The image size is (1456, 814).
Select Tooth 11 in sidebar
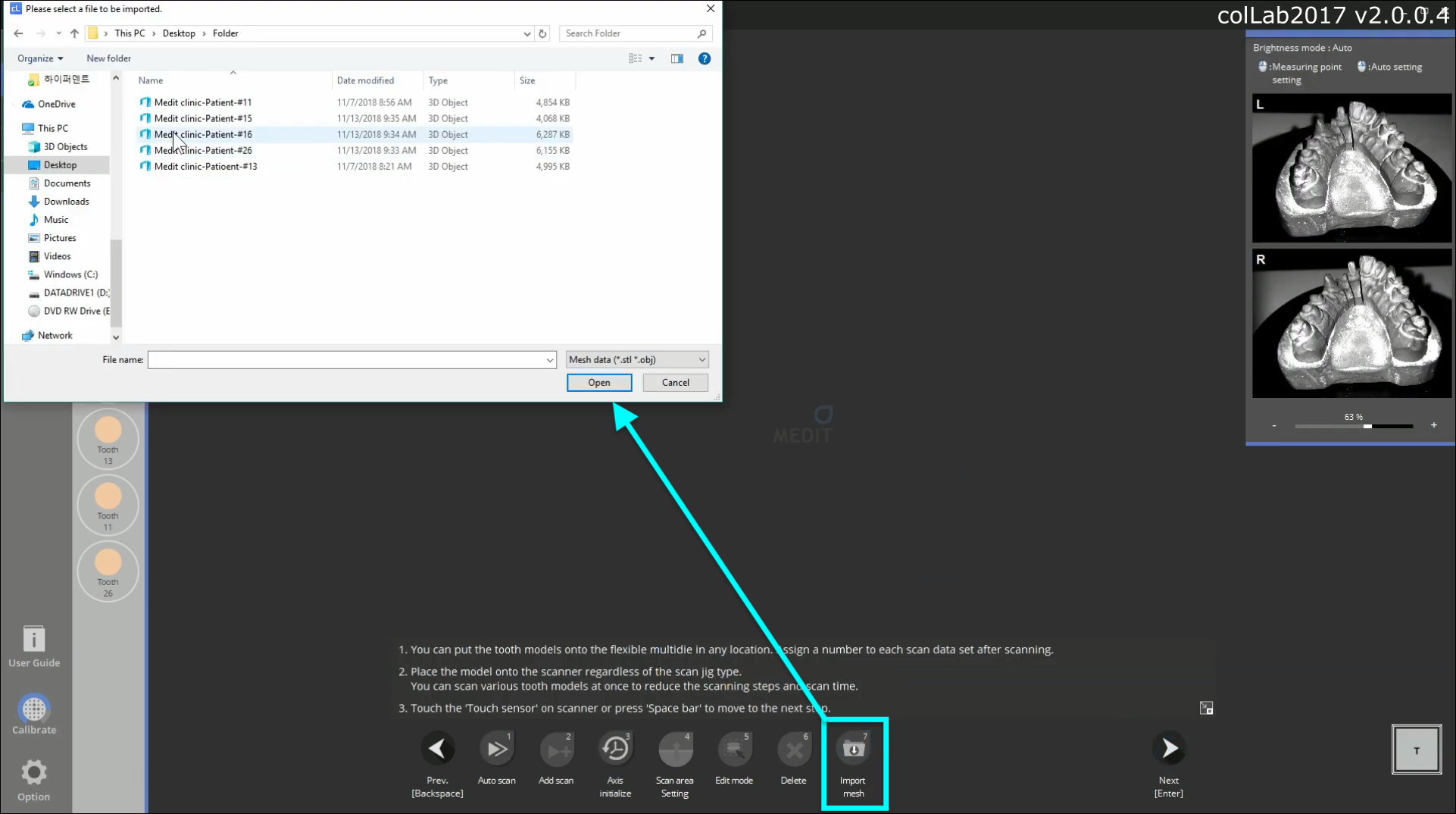coord(108,505)
